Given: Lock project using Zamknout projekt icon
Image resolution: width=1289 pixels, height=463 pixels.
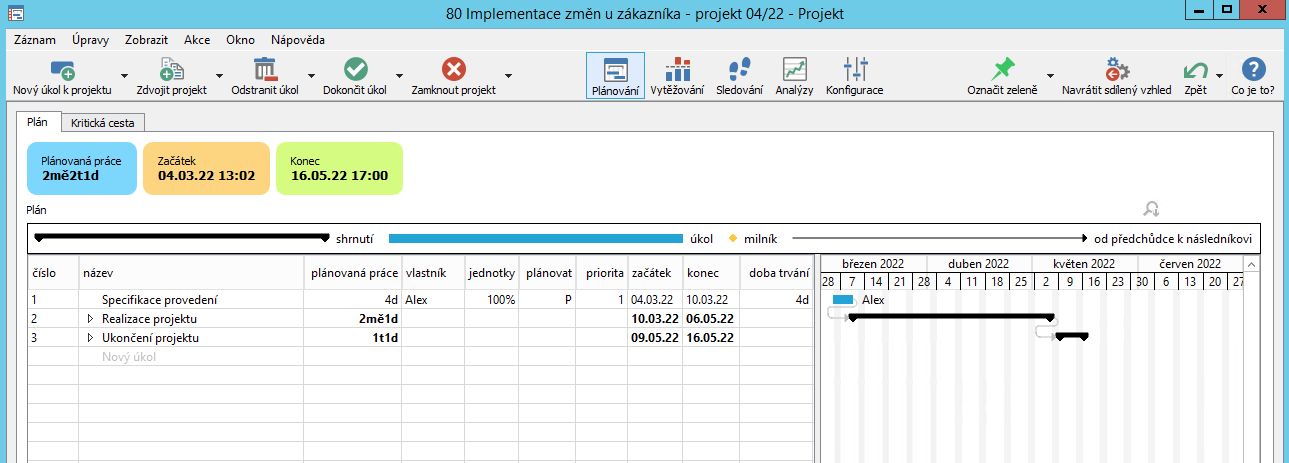Looking at the screenshot, I should [x=453, y=70].
